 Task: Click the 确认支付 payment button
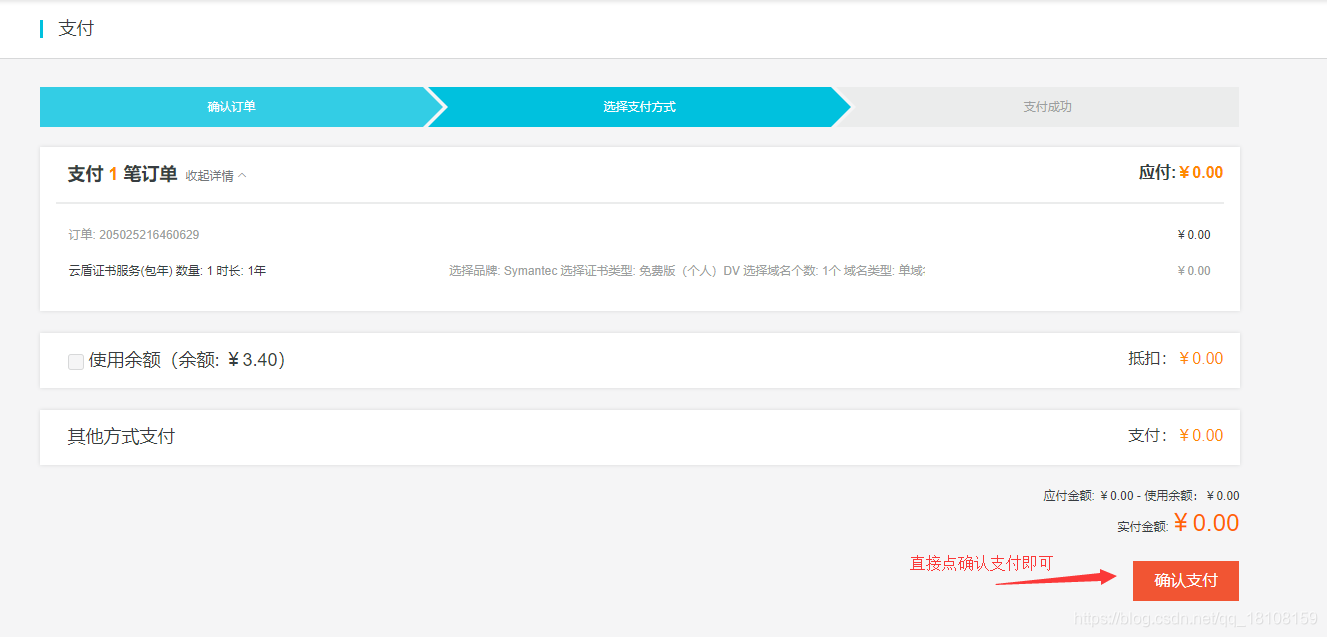1185,580
